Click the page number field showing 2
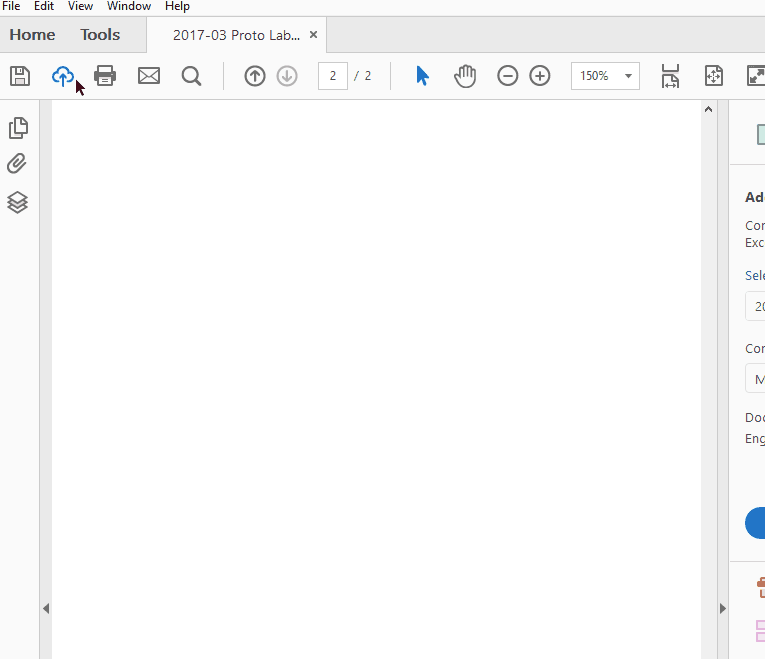 click(333, 76)
